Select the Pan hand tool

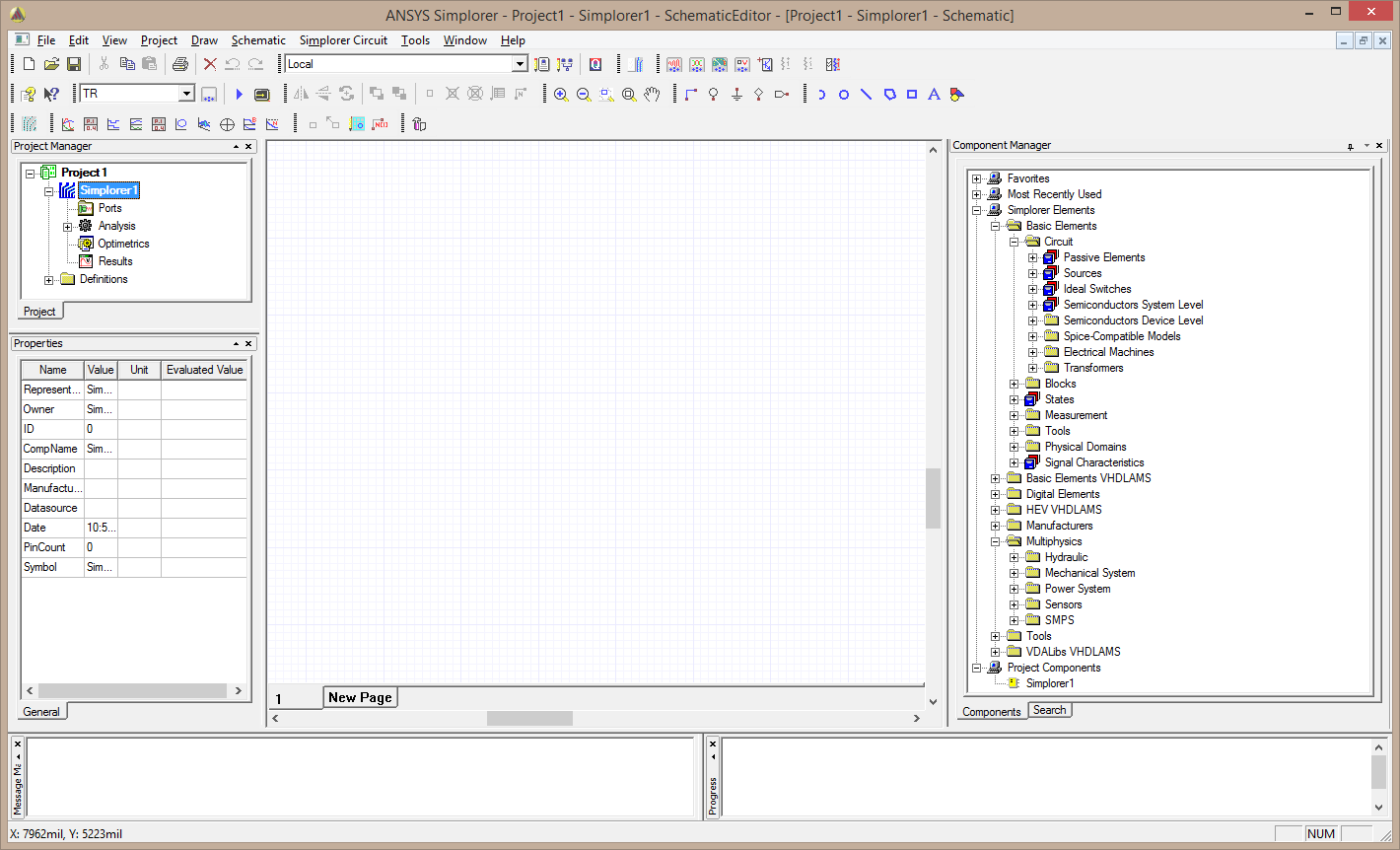[x=652, y=94]
